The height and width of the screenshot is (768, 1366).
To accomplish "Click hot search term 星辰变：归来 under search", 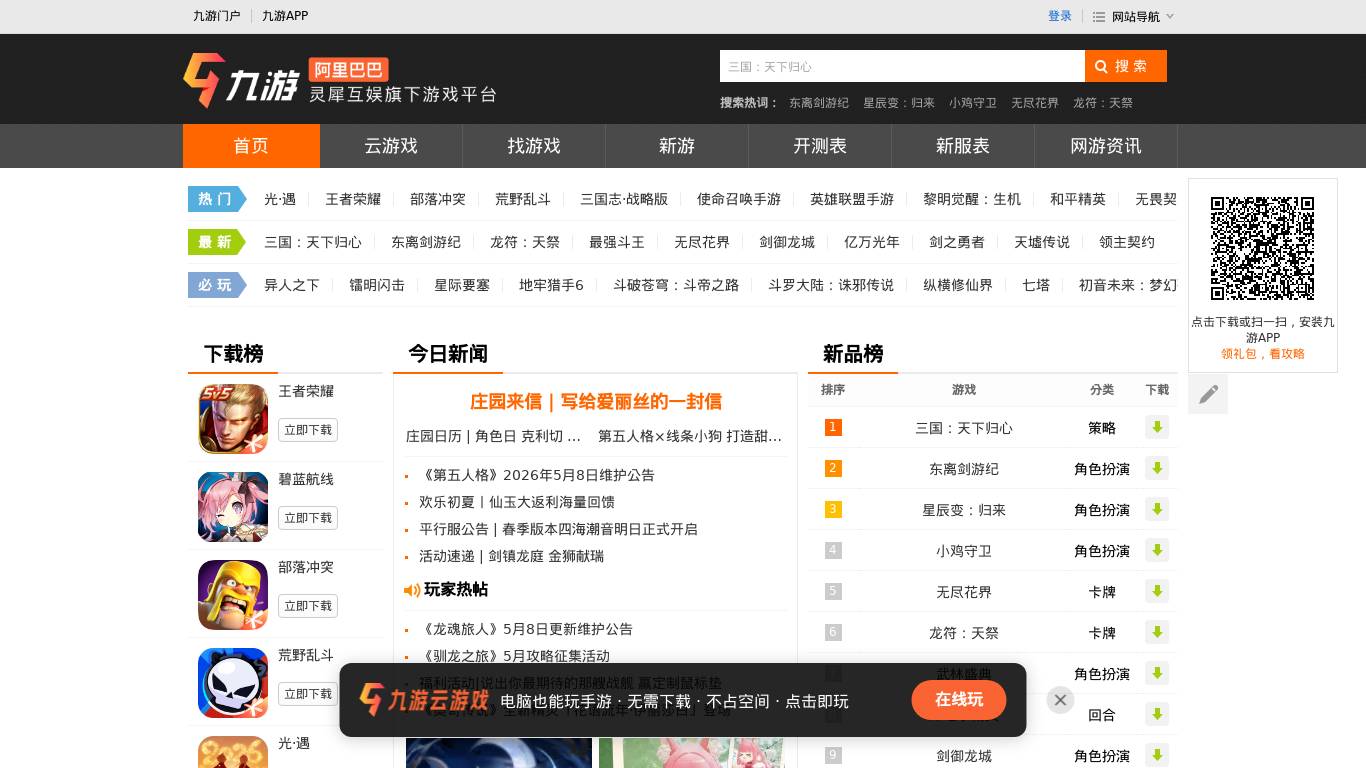I will (x=899, y=103).
